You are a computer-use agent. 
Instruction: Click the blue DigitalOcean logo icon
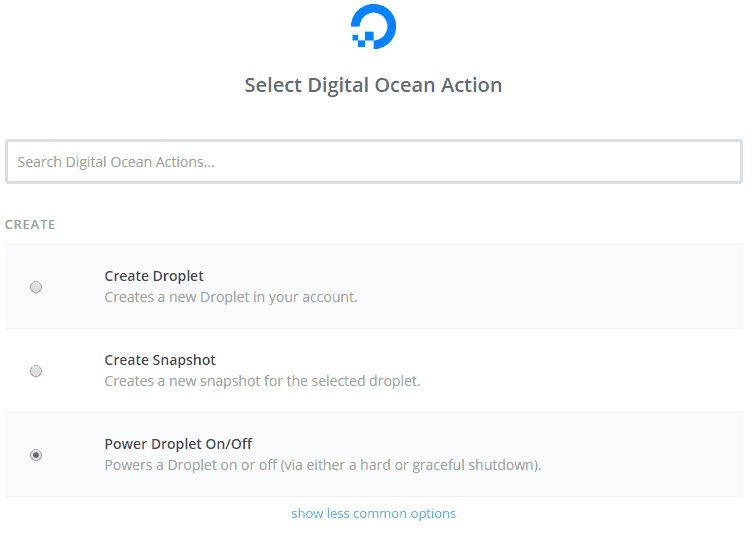pyautogui.click(x=373, y=26)
